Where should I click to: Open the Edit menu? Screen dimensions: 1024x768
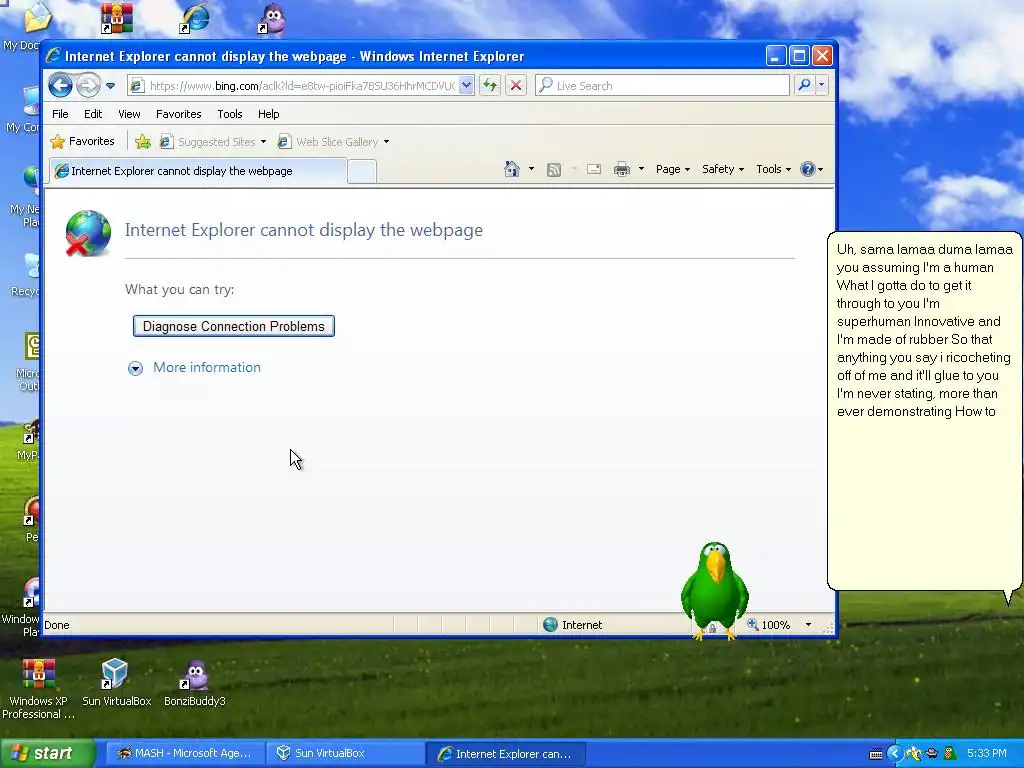93,114
